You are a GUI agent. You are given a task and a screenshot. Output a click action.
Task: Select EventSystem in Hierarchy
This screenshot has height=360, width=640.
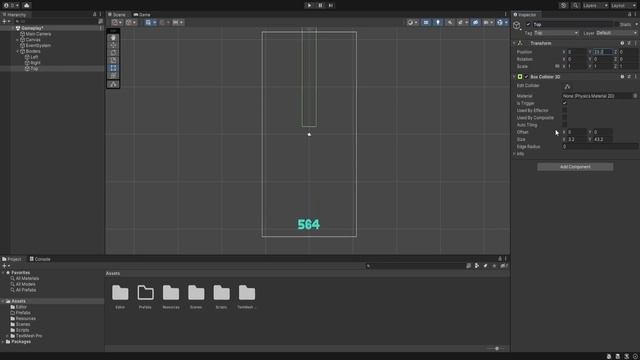(38, 46)
